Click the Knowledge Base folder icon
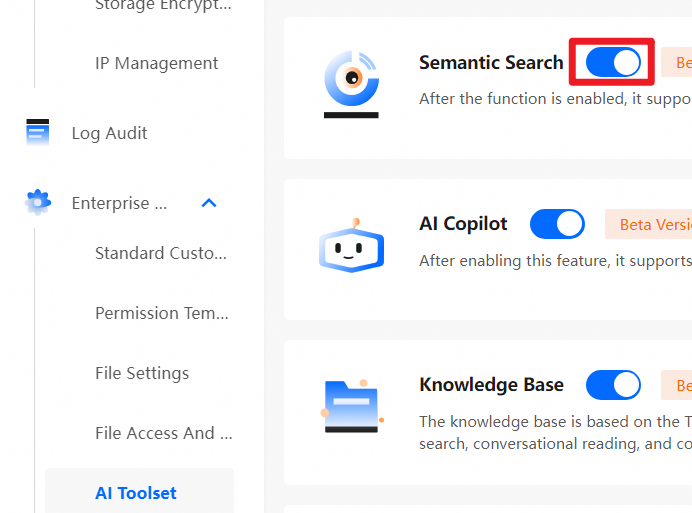 click(351, 404)
